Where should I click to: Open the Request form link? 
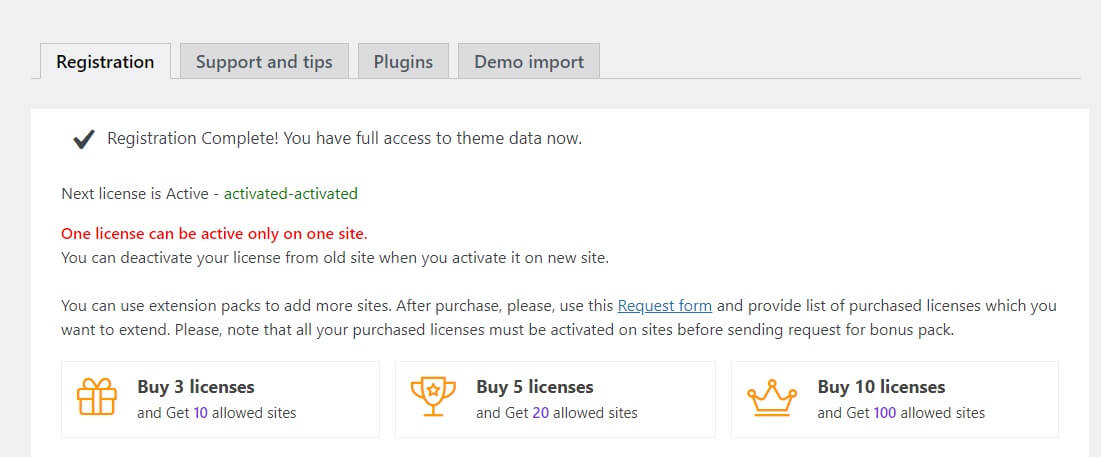tap(665, 306)
